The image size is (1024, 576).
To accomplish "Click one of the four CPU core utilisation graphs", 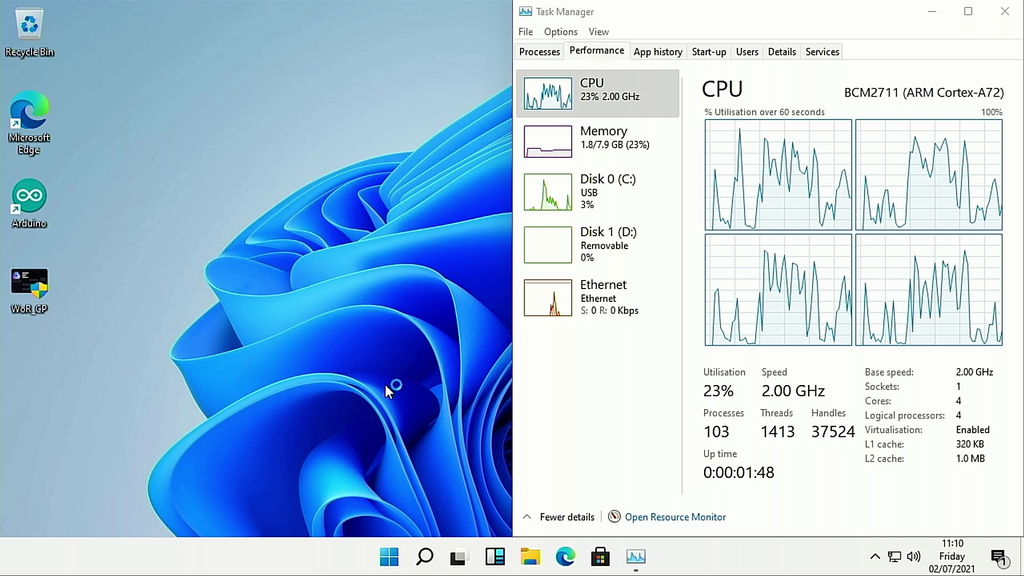I will (x=778, y=175).
